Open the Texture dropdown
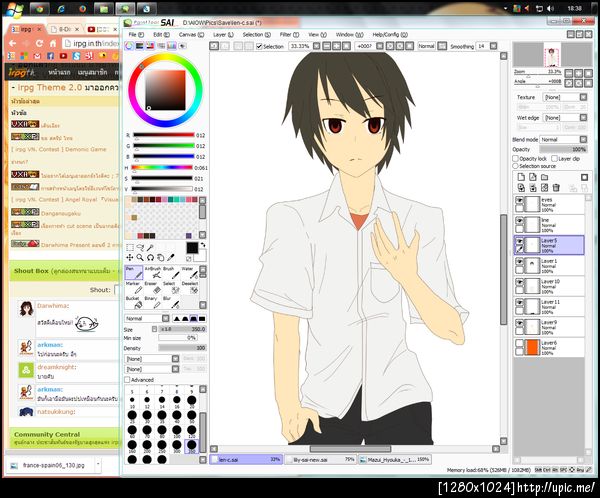The image size is (600, 498). [565, 97]
